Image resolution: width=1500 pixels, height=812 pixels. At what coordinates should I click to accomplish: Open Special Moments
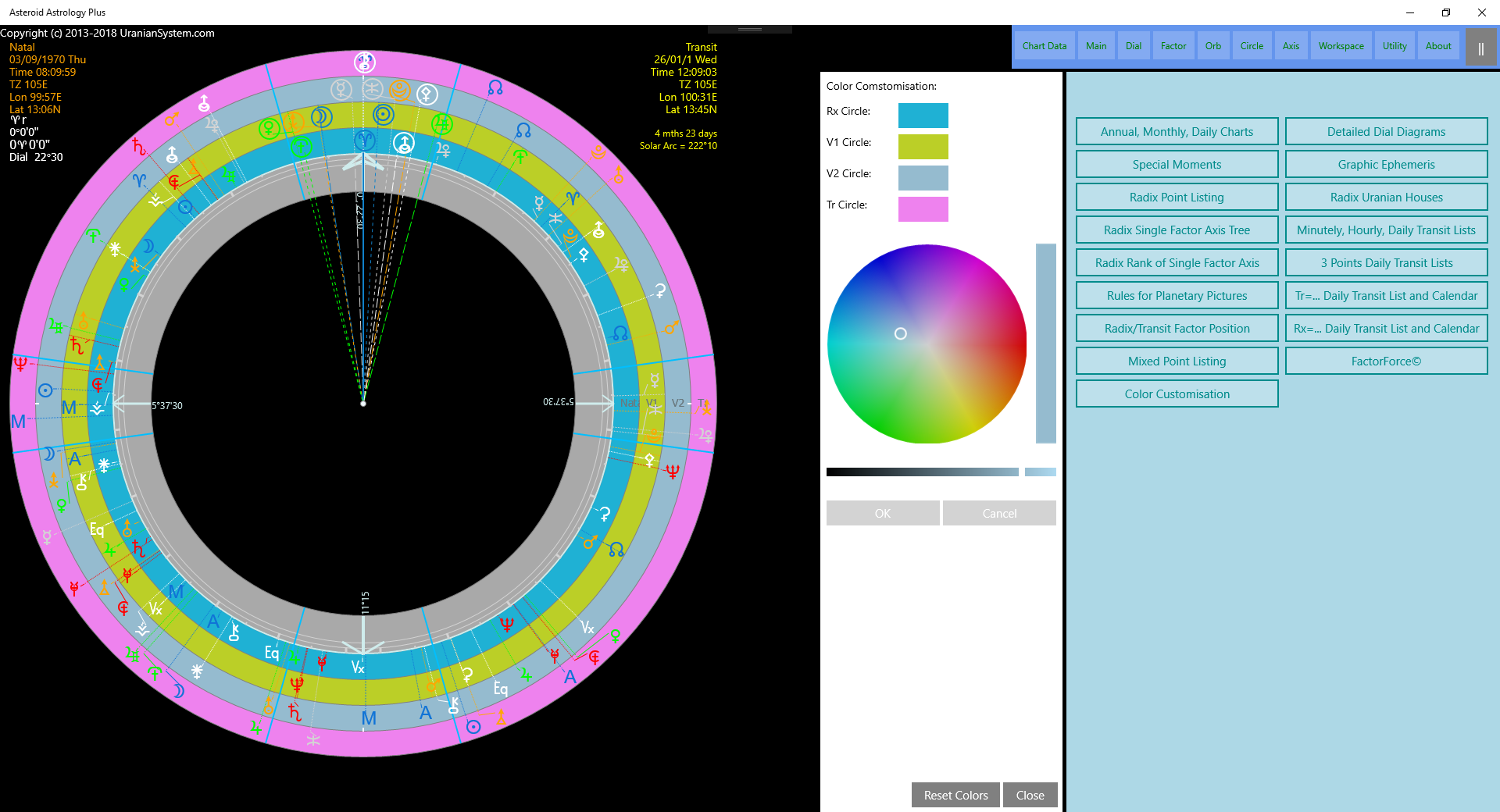(x=1177, y=164)
